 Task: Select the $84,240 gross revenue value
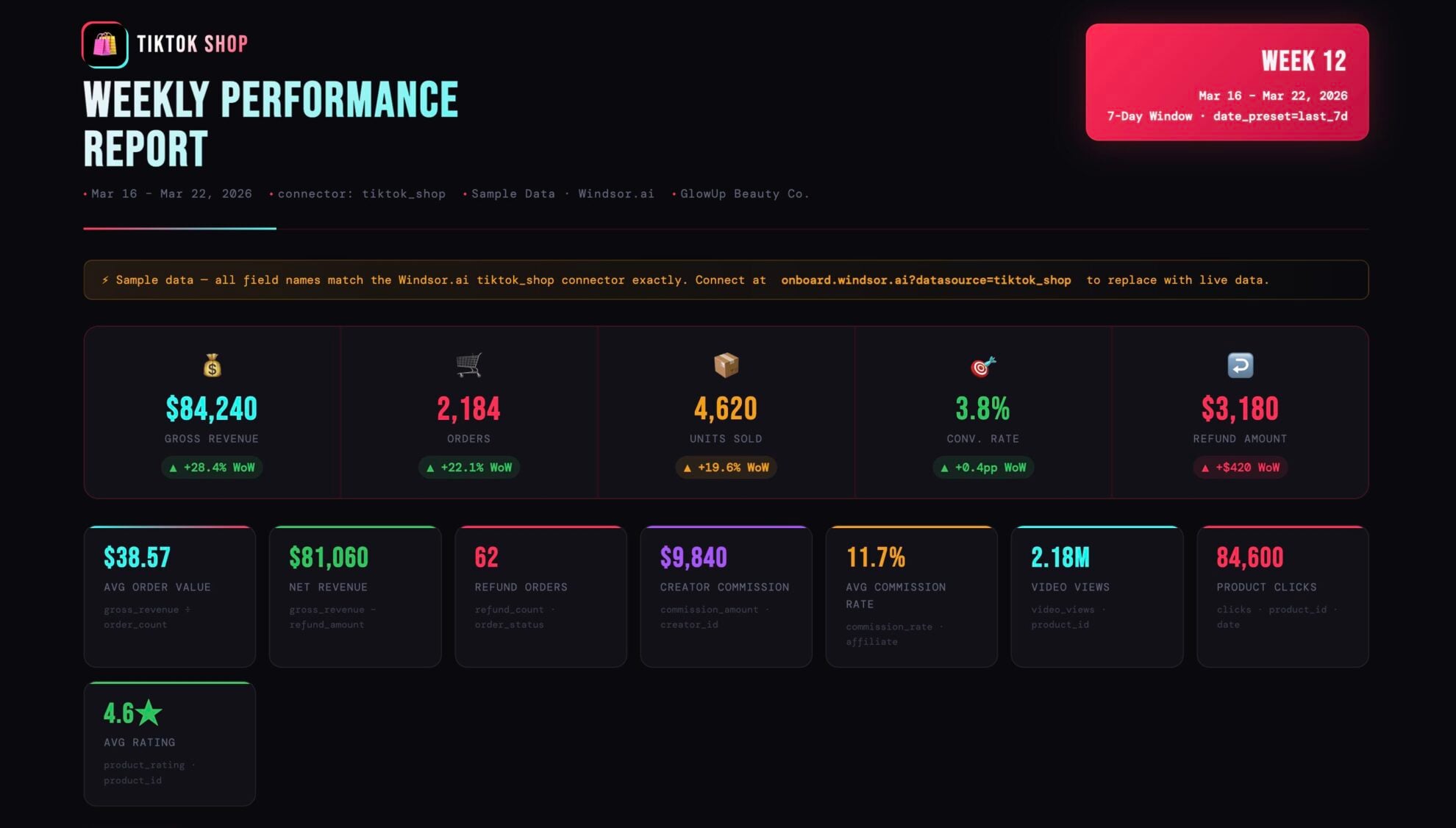tap(212, 409)
